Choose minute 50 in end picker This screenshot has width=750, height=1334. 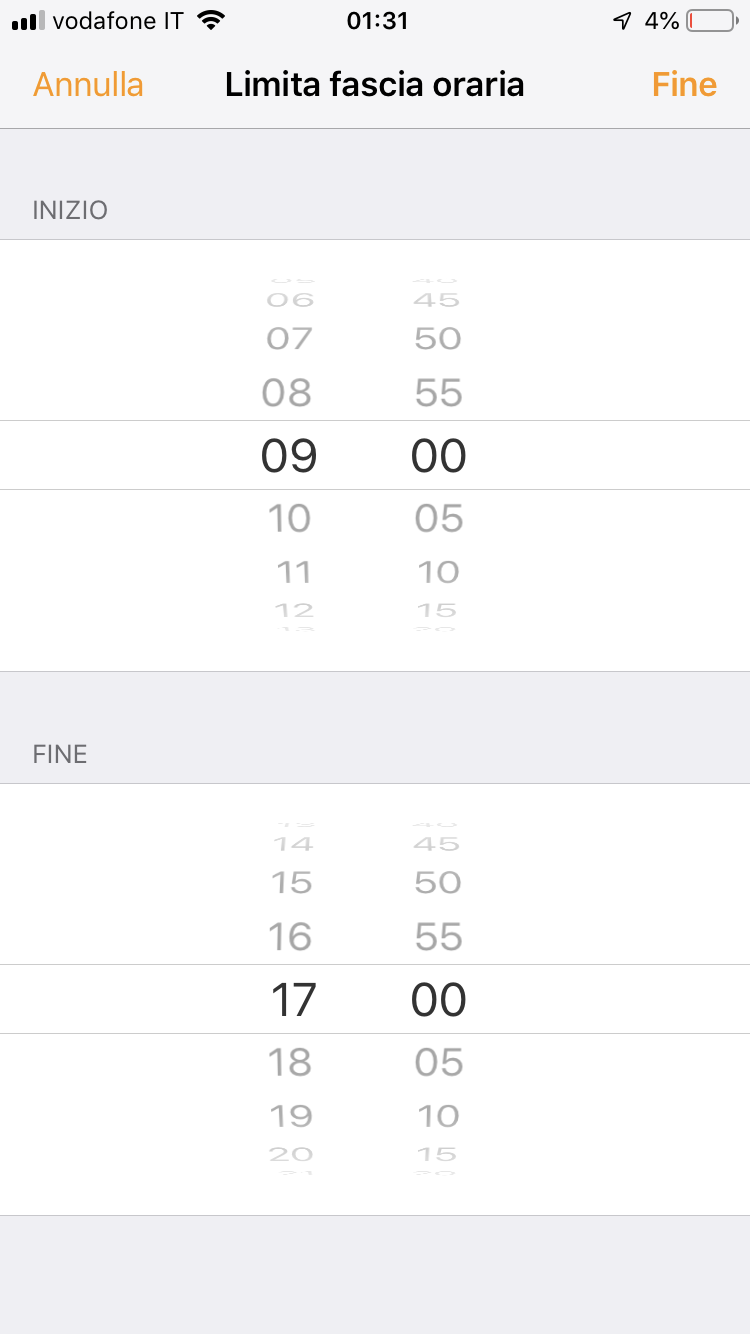tap(438, 882)
